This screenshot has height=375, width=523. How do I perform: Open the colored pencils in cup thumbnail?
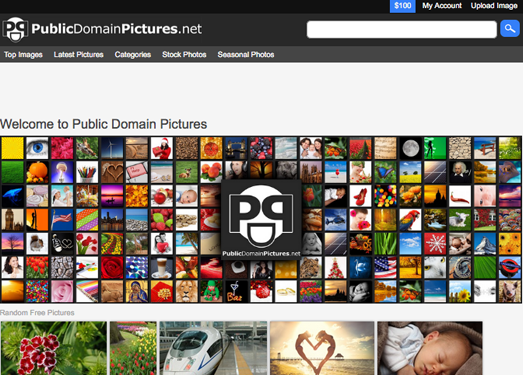[x=87, y=172]
